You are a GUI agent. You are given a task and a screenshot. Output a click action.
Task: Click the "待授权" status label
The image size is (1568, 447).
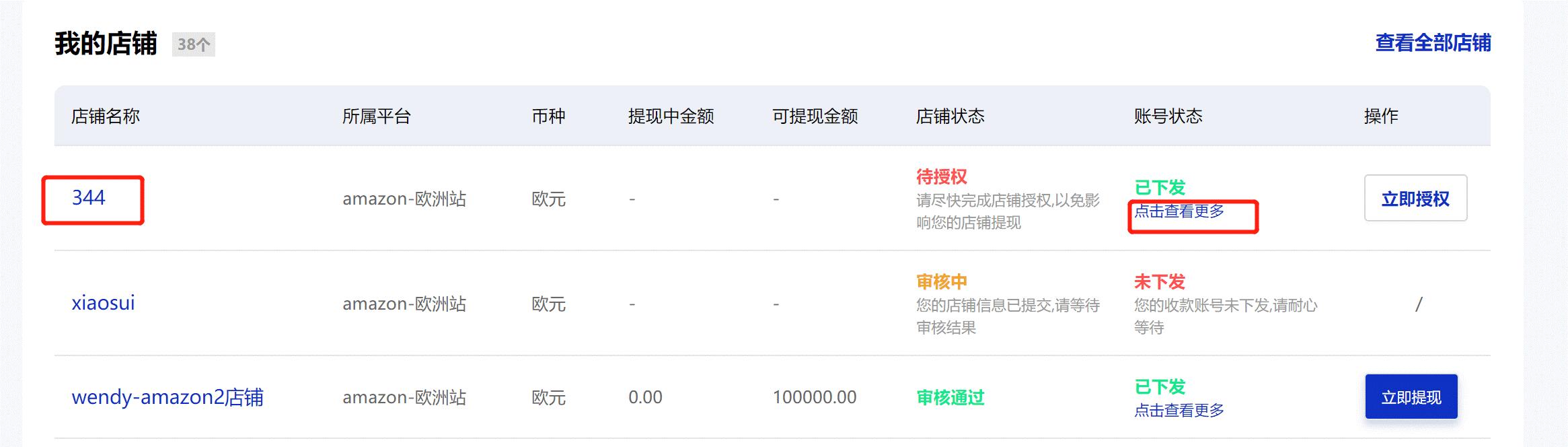pyautogui.click(x=941, y=175)
